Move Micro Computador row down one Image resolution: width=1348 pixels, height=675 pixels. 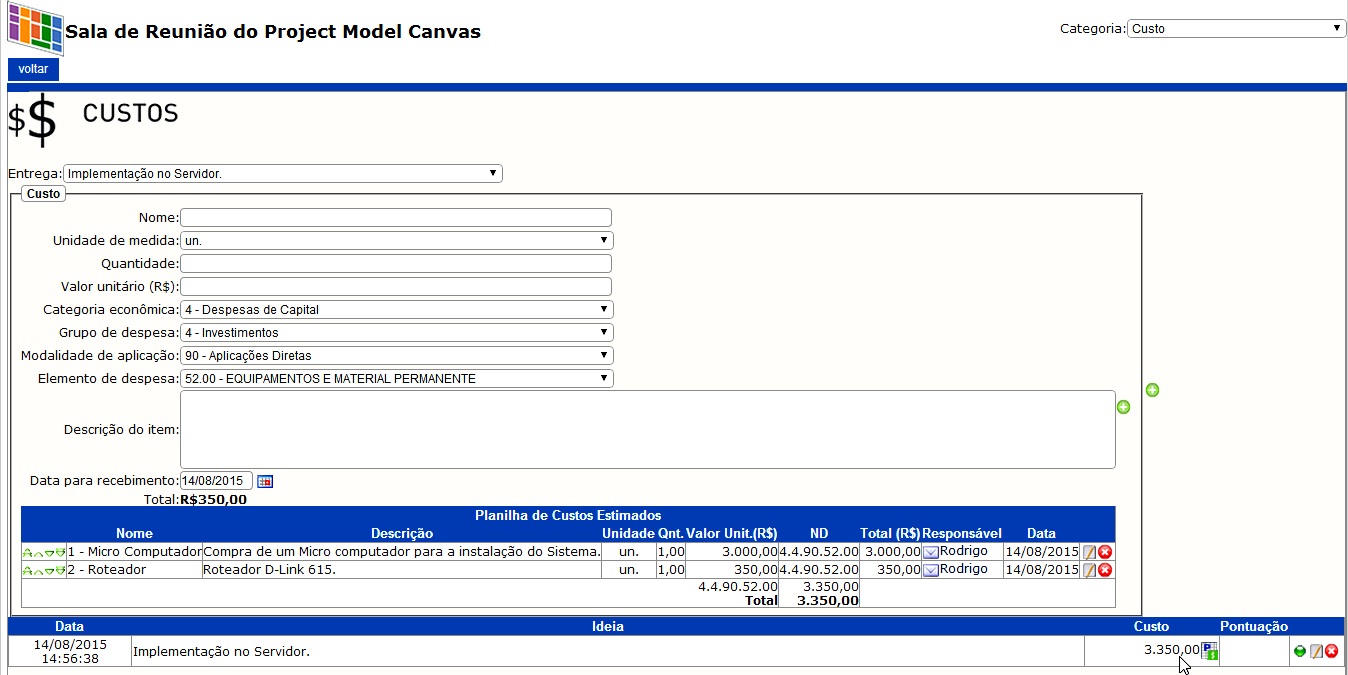(x=49, y=553)
